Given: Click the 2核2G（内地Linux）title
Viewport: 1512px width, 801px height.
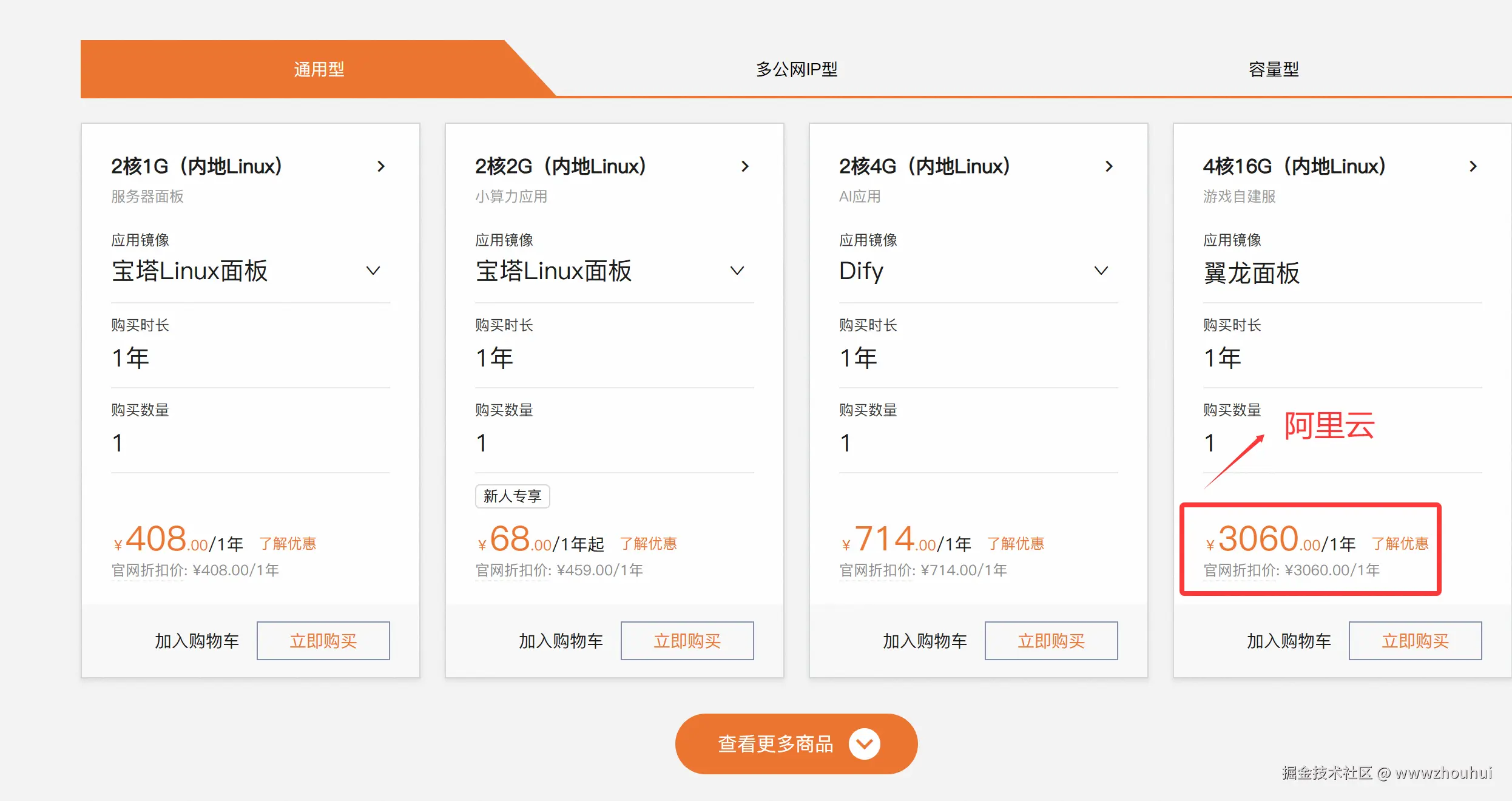Looking at the screenshot, I should [561, 166].
